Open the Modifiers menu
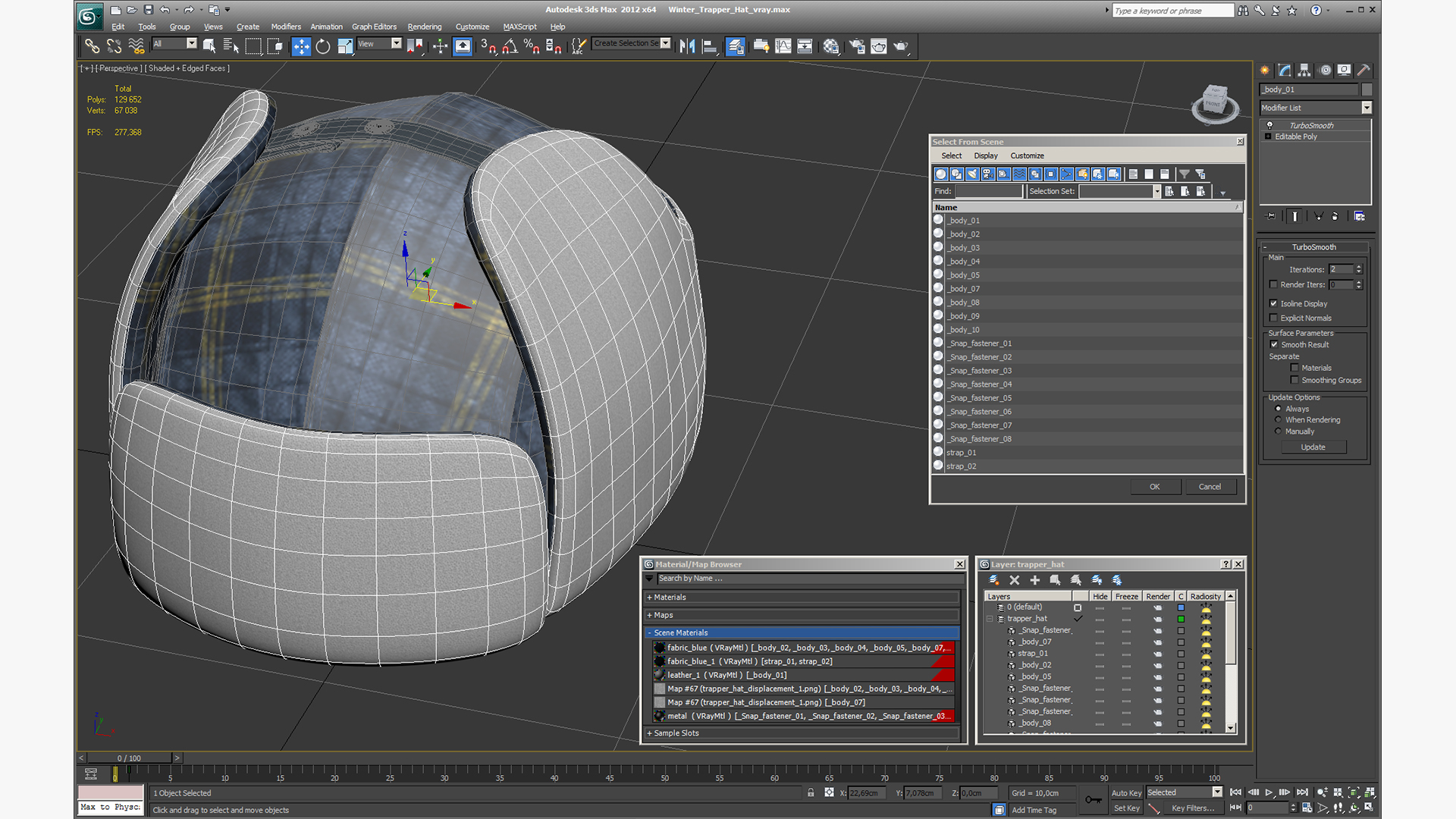The height and width of the screenshot is (819, 1456). [286, 27]
